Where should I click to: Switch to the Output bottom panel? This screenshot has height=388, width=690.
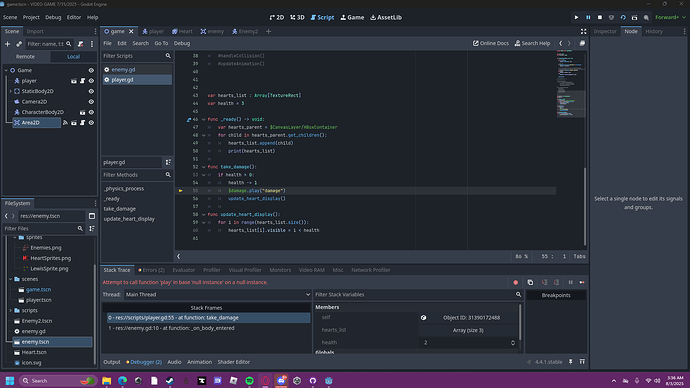tap(112, 362)
